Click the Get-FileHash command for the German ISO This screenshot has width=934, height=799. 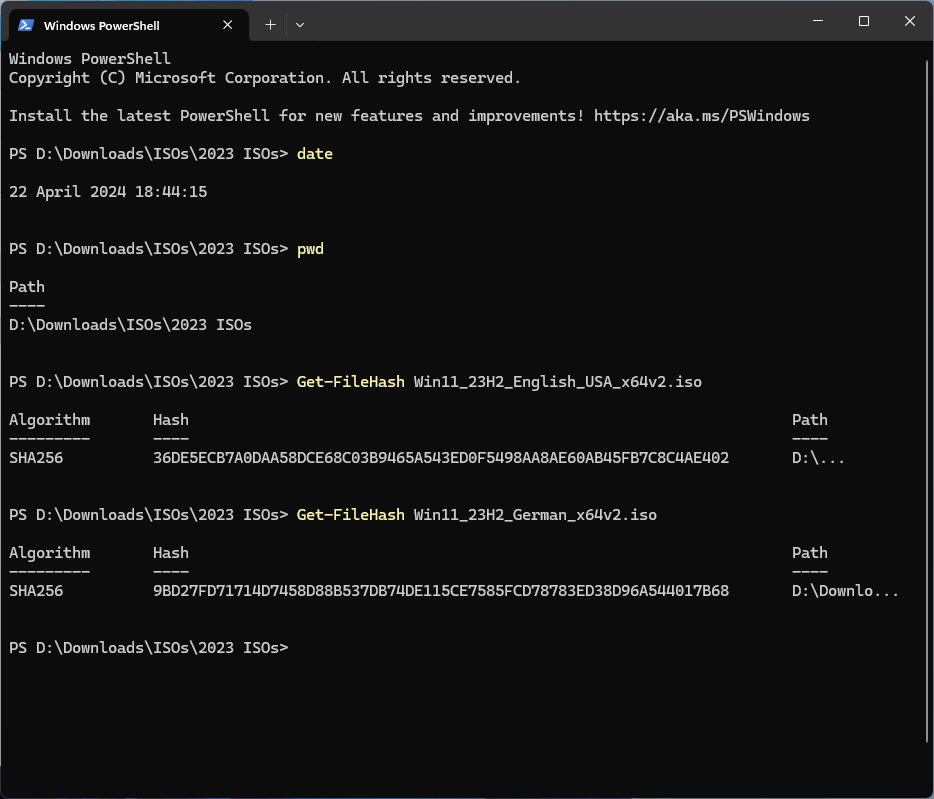coord(350,515)
